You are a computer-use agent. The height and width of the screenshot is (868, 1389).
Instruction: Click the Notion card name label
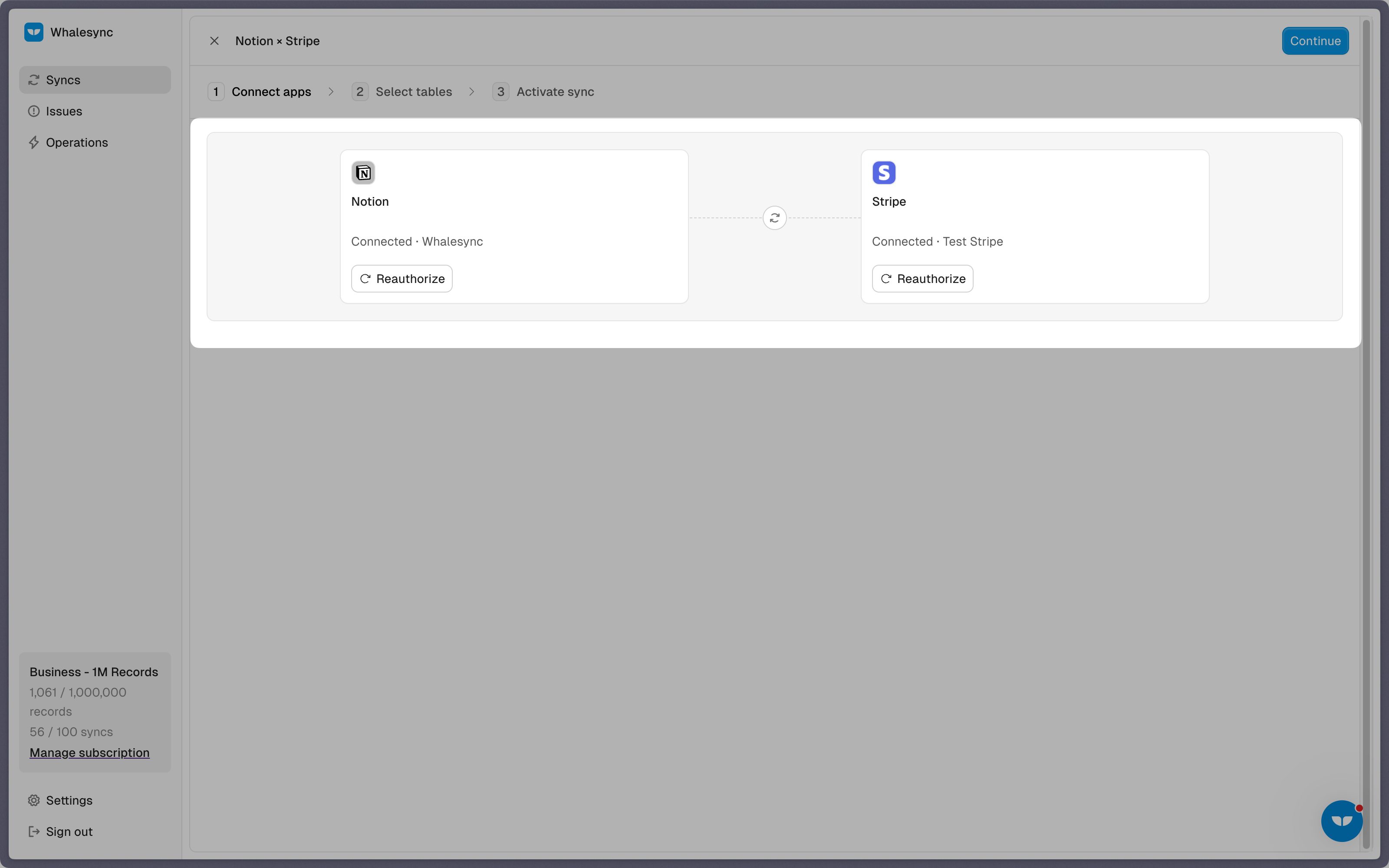click(370, 201)
